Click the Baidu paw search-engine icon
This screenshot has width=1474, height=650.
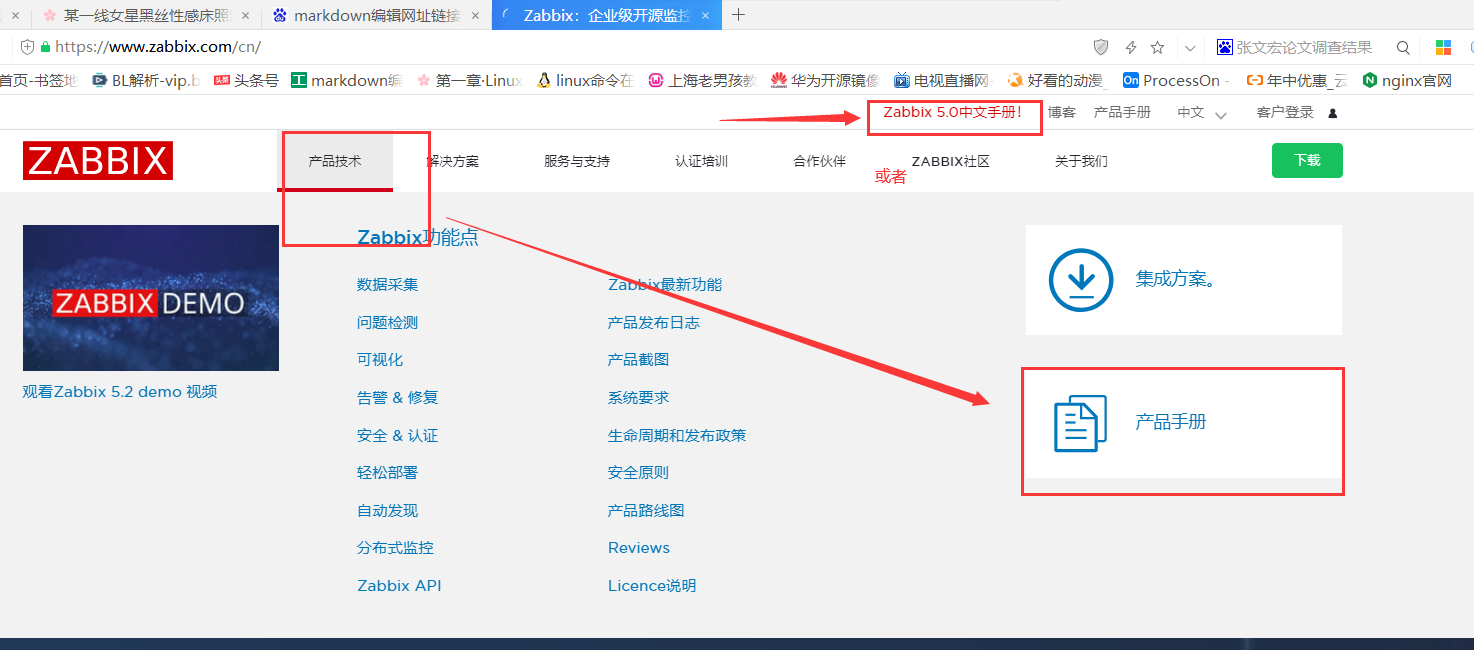coord(1225,47)
